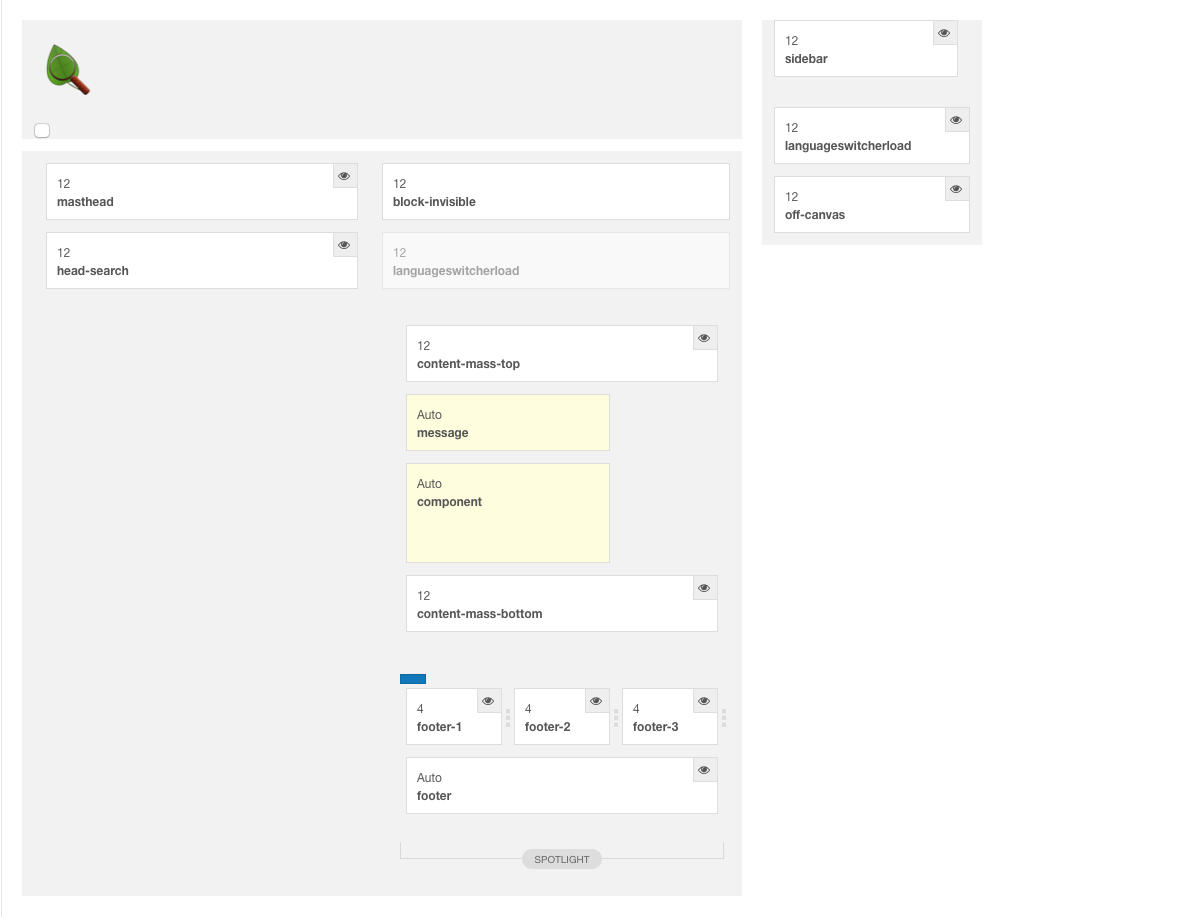Click the SPOTLIGHT label button

[x=562, y=859]
